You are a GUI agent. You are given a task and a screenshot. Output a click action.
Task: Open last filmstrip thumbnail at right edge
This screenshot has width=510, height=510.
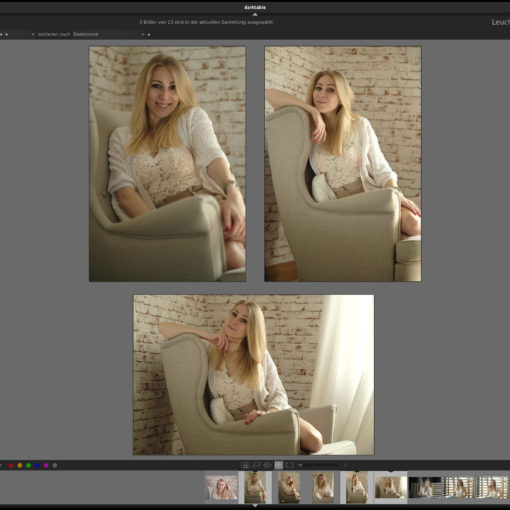point(493,487)
